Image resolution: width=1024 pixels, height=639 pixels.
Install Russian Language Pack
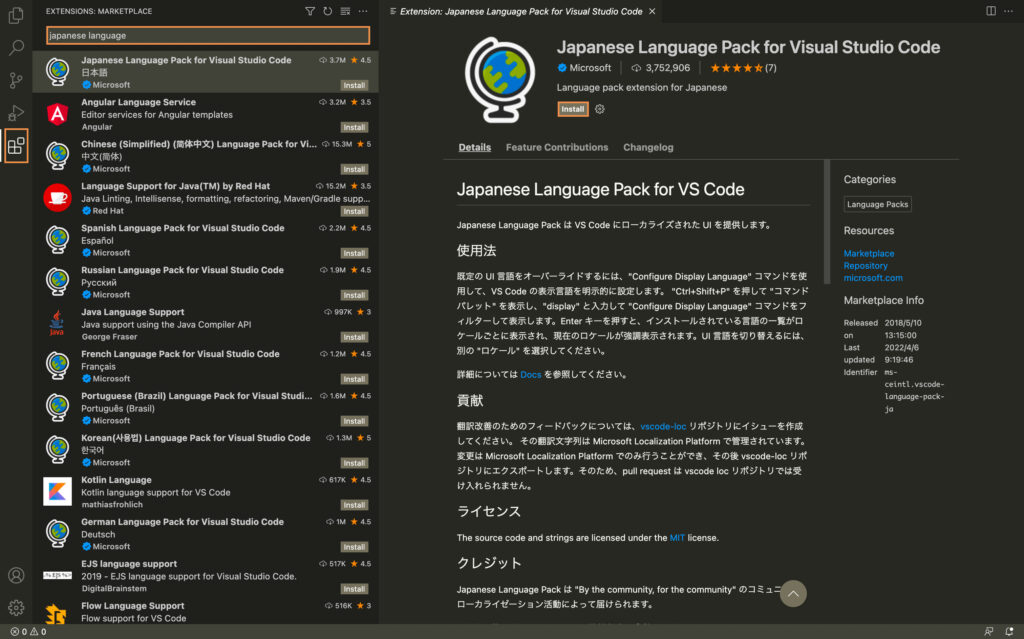pyautogui.click(x=354, y=295)
